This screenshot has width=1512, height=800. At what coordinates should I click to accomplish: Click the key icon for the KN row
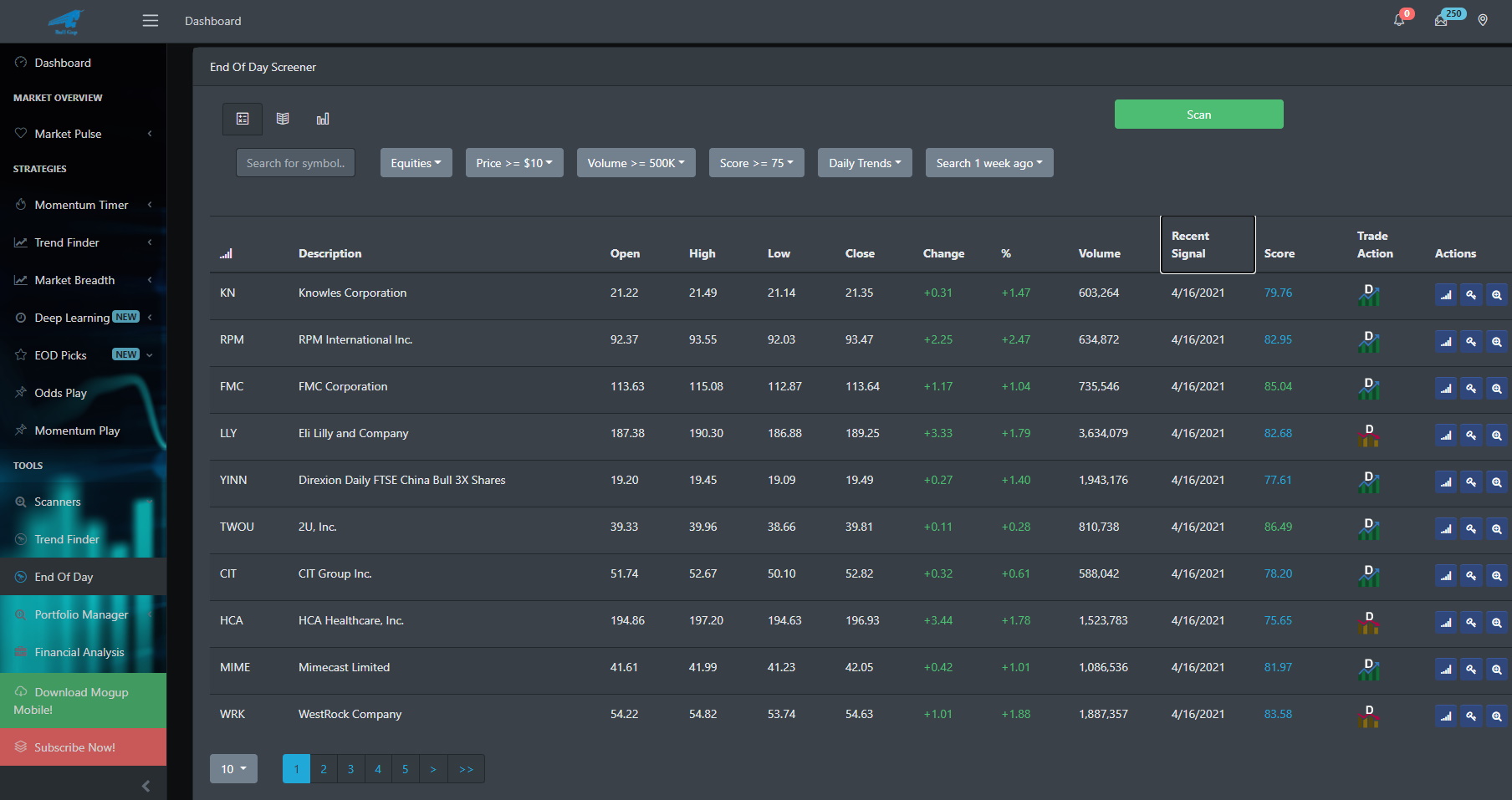[x=1471, y=294]
